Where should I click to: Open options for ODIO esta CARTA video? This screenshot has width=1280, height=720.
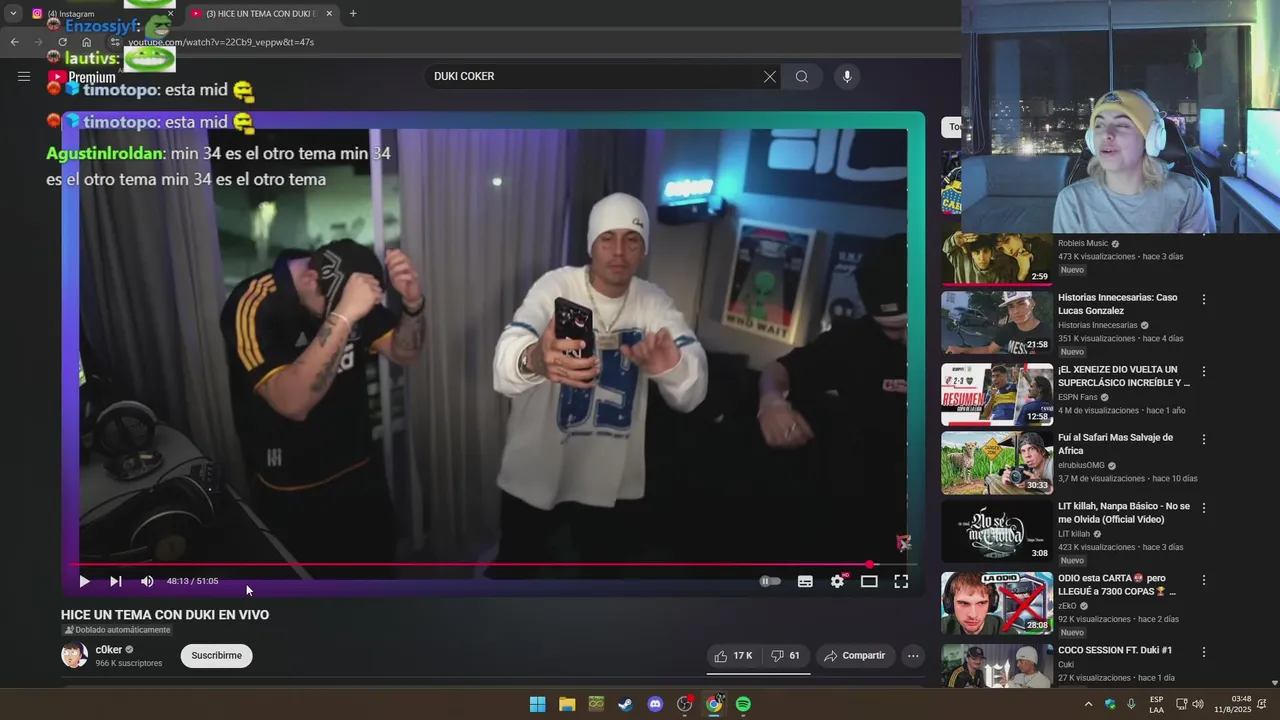(x=1203, y=580)
